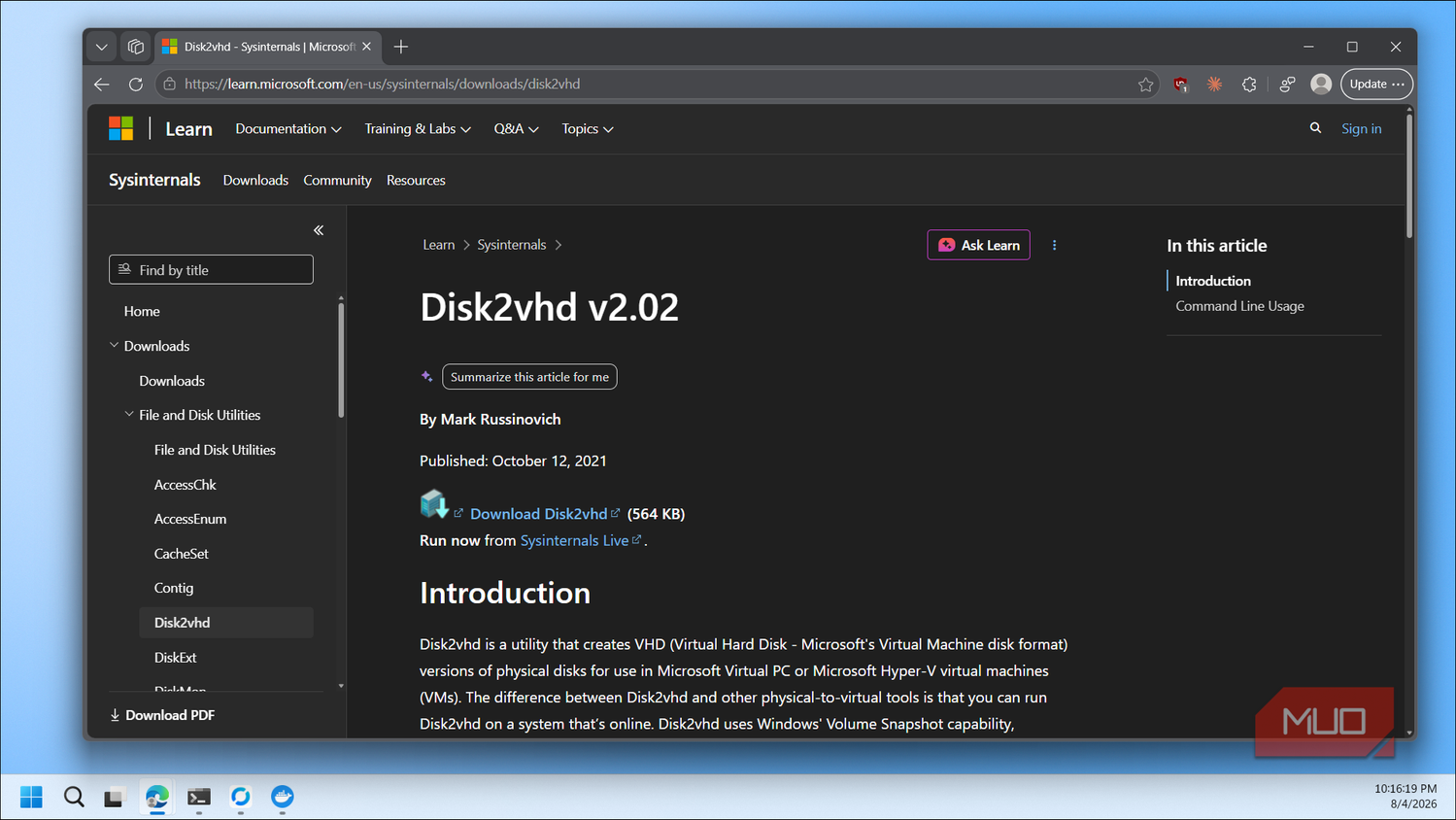The image size is (1456, 820).
Task: Open the tab actions workspace icon
Action: (136, 47)
